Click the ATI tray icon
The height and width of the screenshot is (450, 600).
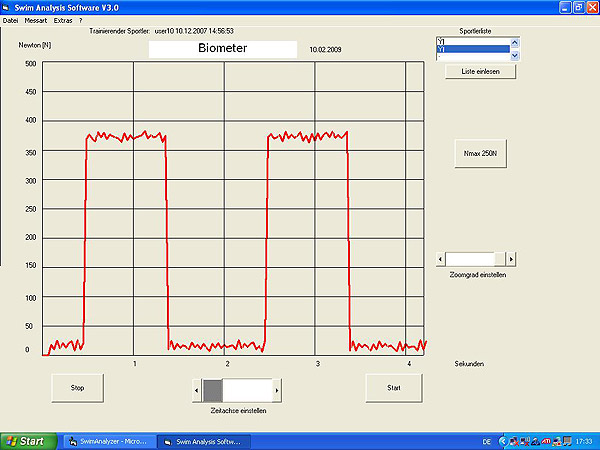(547, 440)
